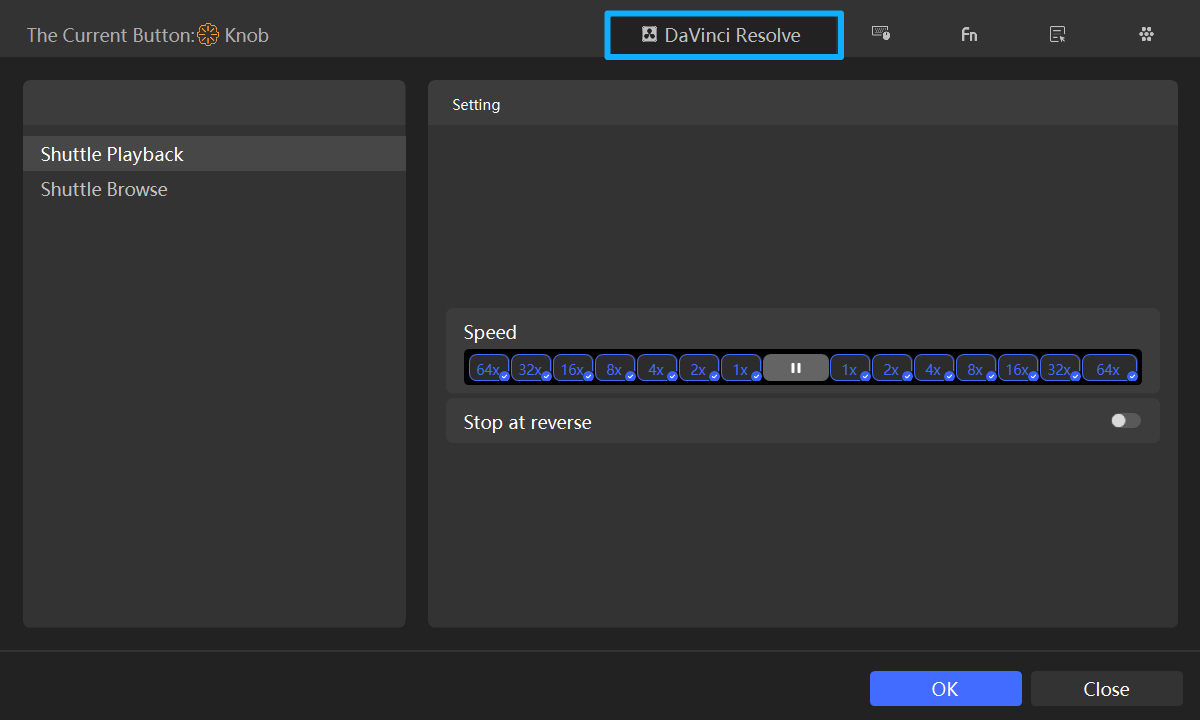
Task: Select Shuttle Playback in the list
Action: point(214,154)
